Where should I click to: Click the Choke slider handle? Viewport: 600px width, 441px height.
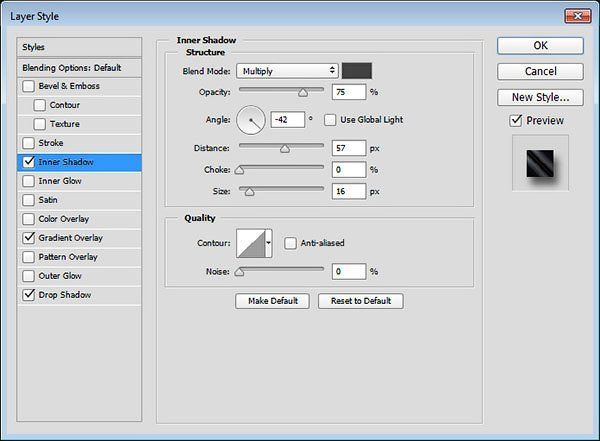[x=239, y=170]
